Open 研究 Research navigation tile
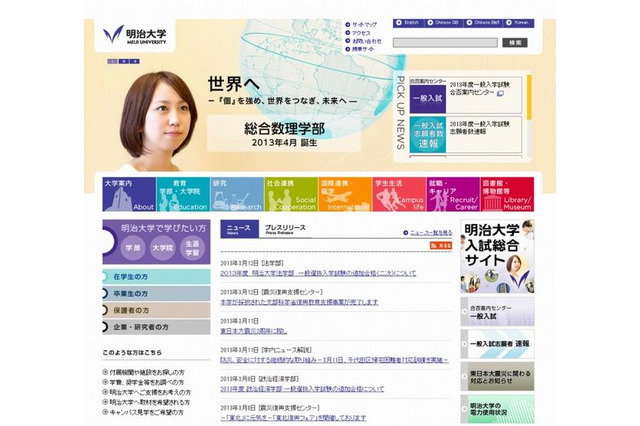 (237, 194)
